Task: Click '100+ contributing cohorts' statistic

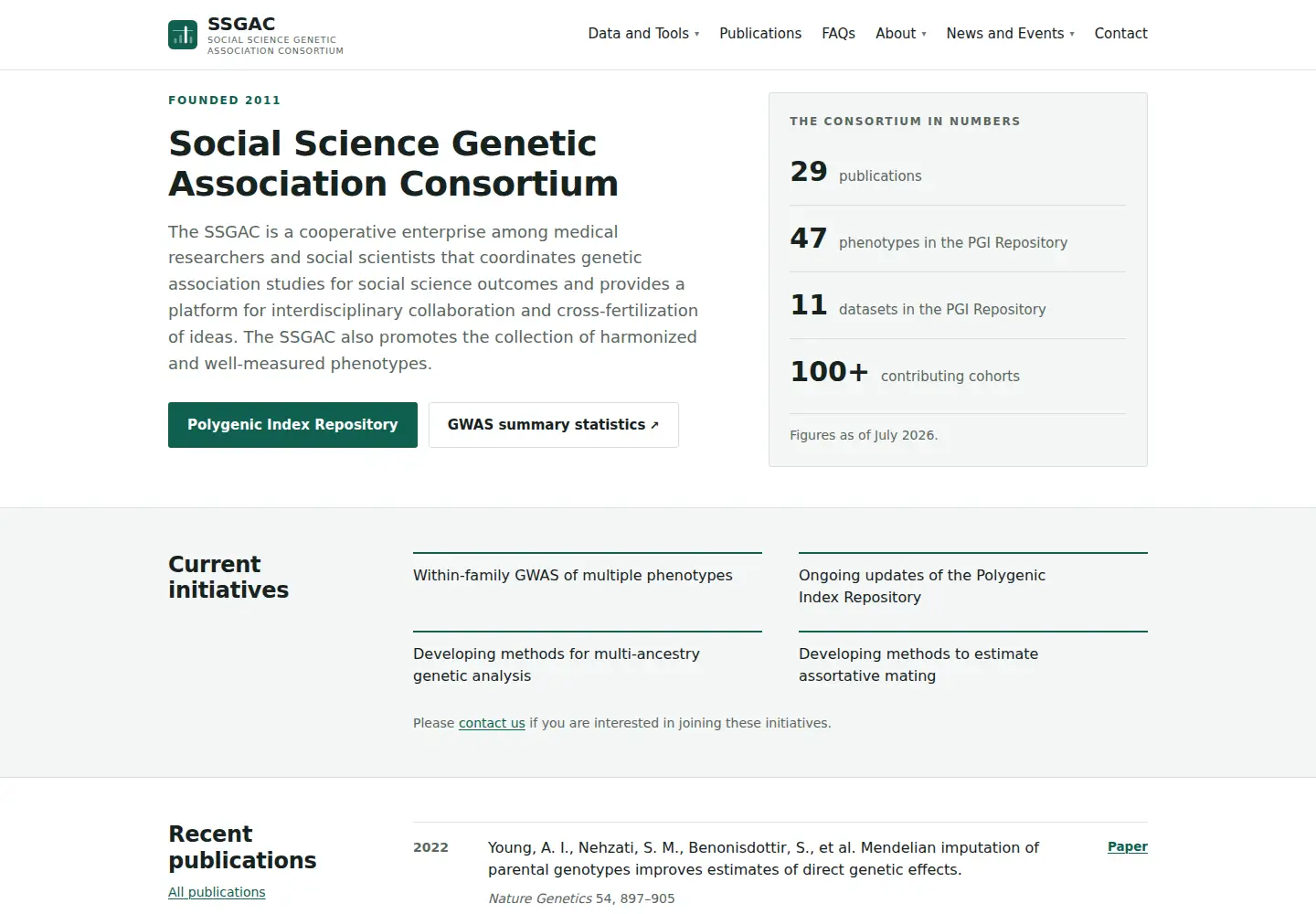Action: point(958,372)
